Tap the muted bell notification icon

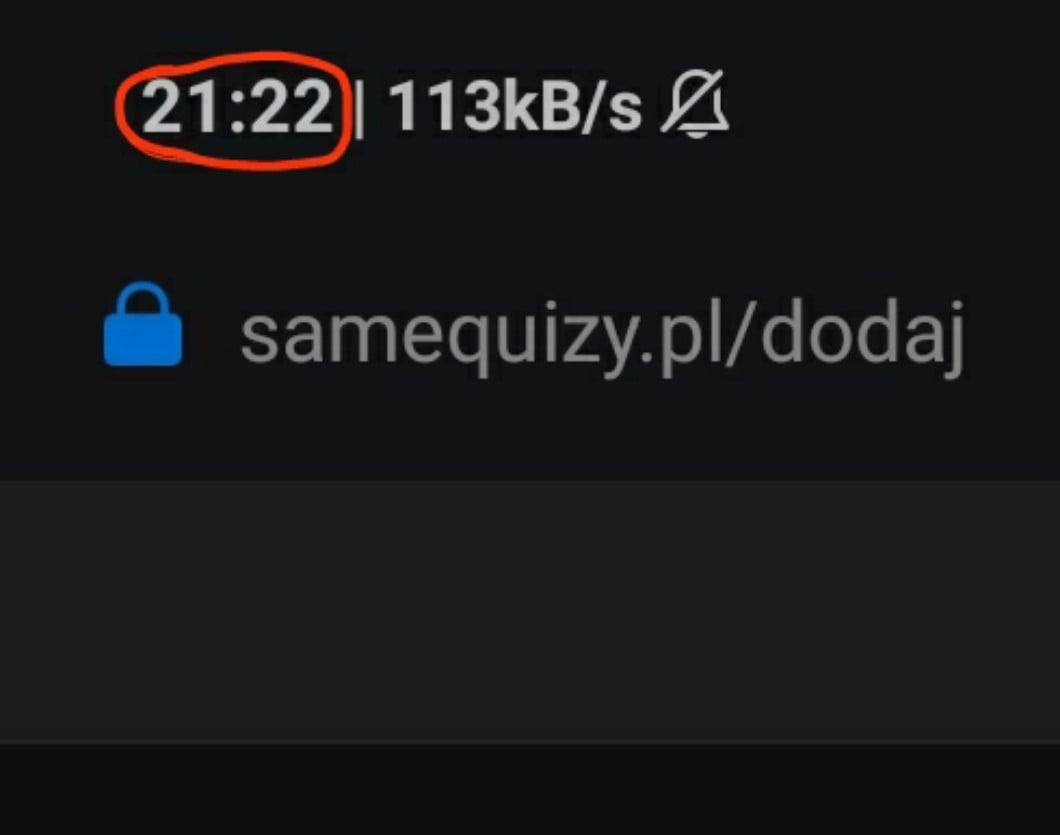pyautogui.click(x=695, y=104)
